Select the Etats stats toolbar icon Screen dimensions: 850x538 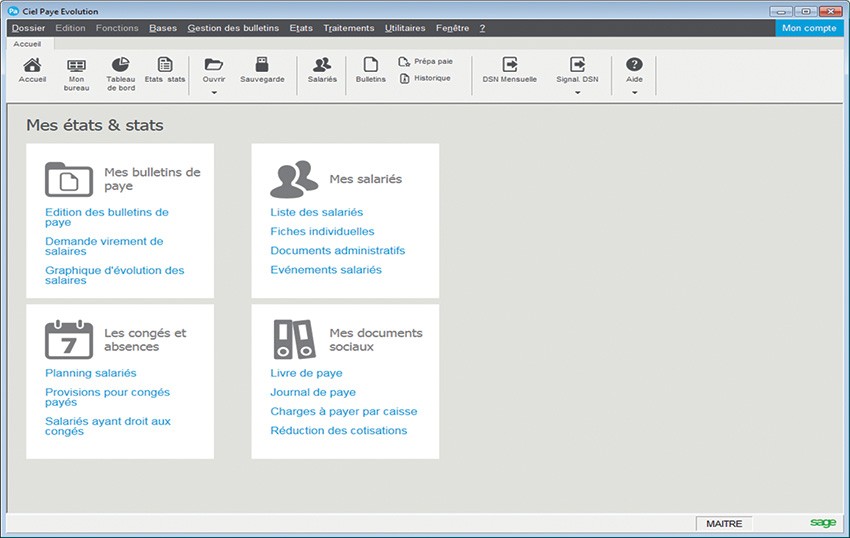click(x=165, y=69)
